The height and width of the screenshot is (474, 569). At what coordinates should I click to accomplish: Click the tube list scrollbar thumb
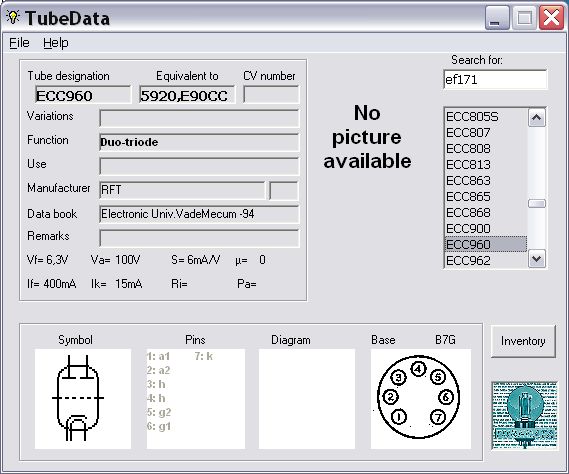tap(537, 204)
